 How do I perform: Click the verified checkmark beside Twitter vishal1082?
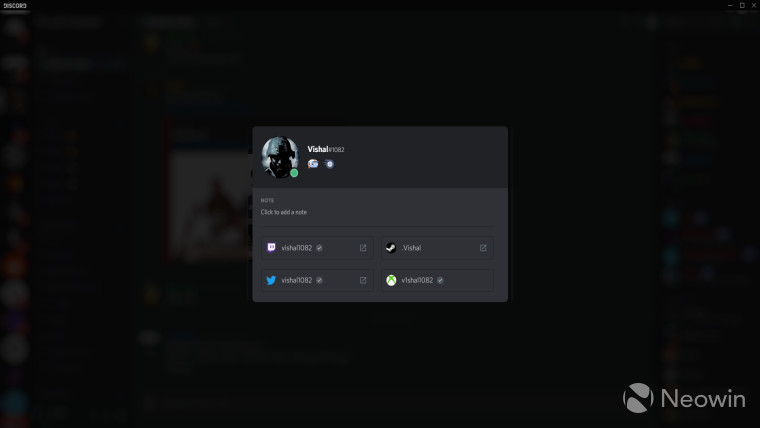click(319, 280)
